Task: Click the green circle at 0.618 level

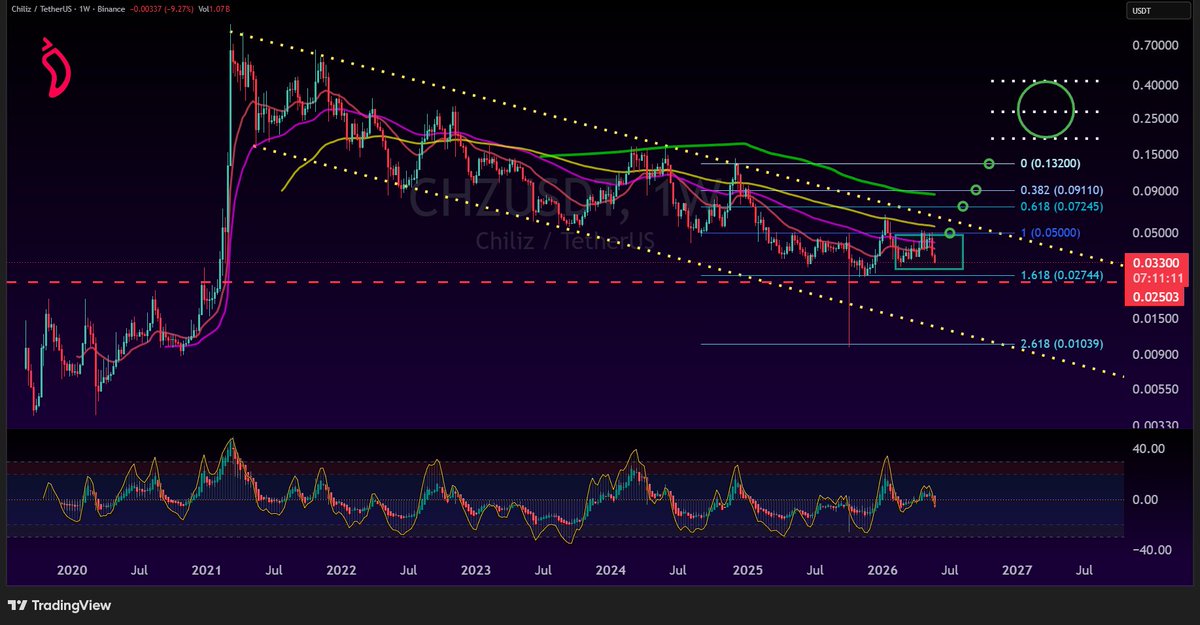Action: point(962,207)
